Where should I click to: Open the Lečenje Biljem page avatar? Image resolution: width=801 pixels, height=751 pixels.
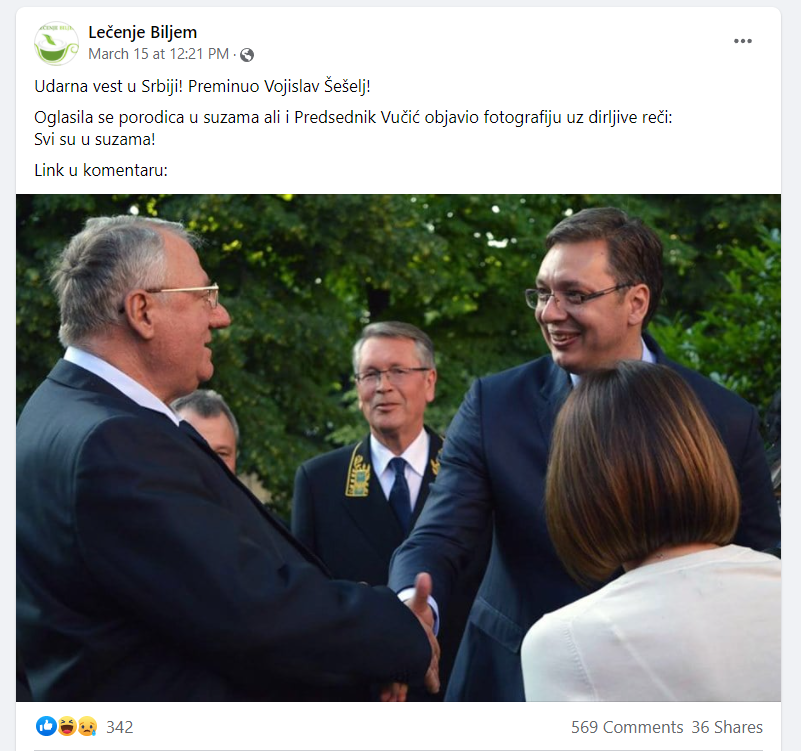(x=56, y=43)
